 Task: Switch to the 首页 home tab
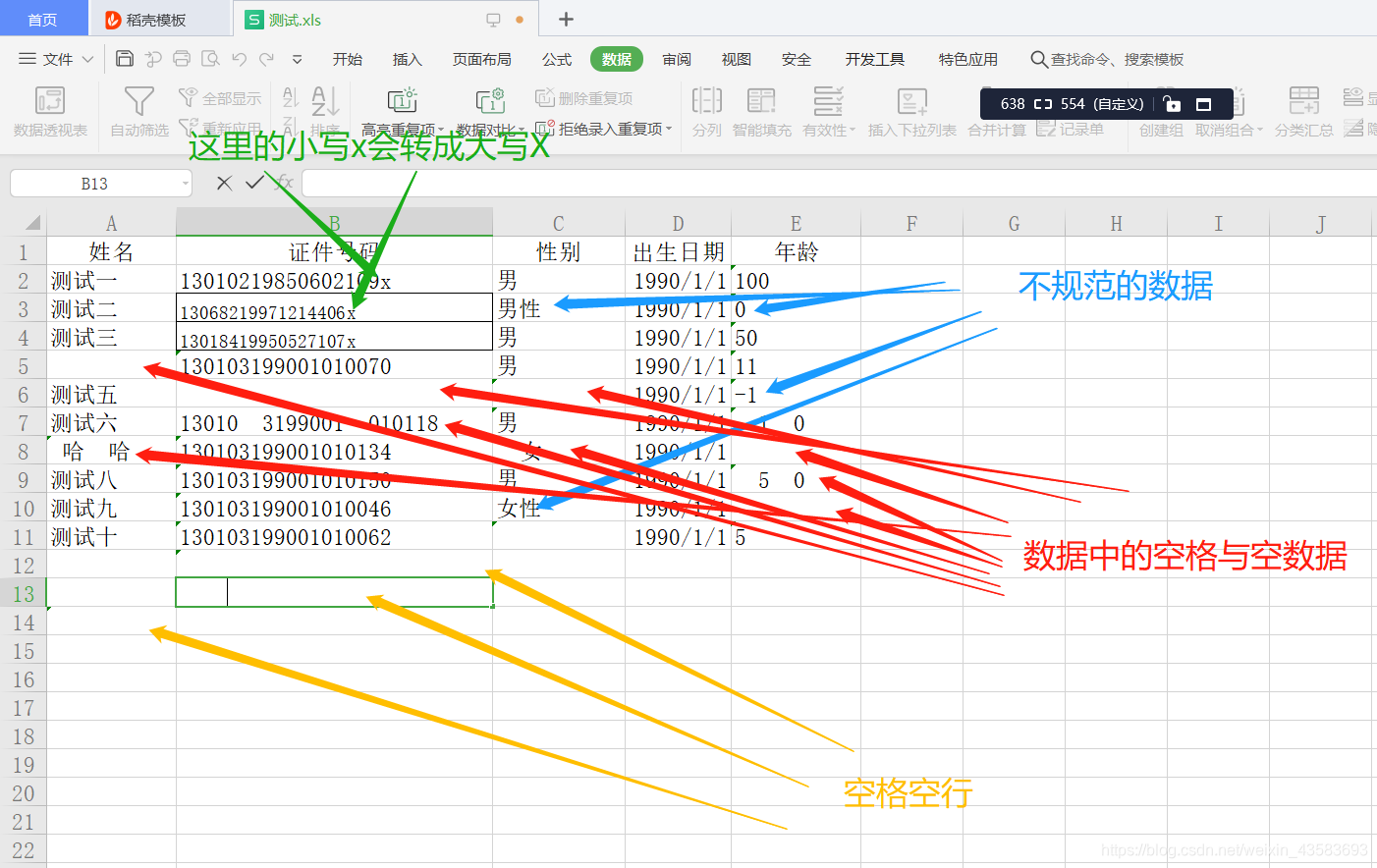pyautogui.click(x=42, y=20)
